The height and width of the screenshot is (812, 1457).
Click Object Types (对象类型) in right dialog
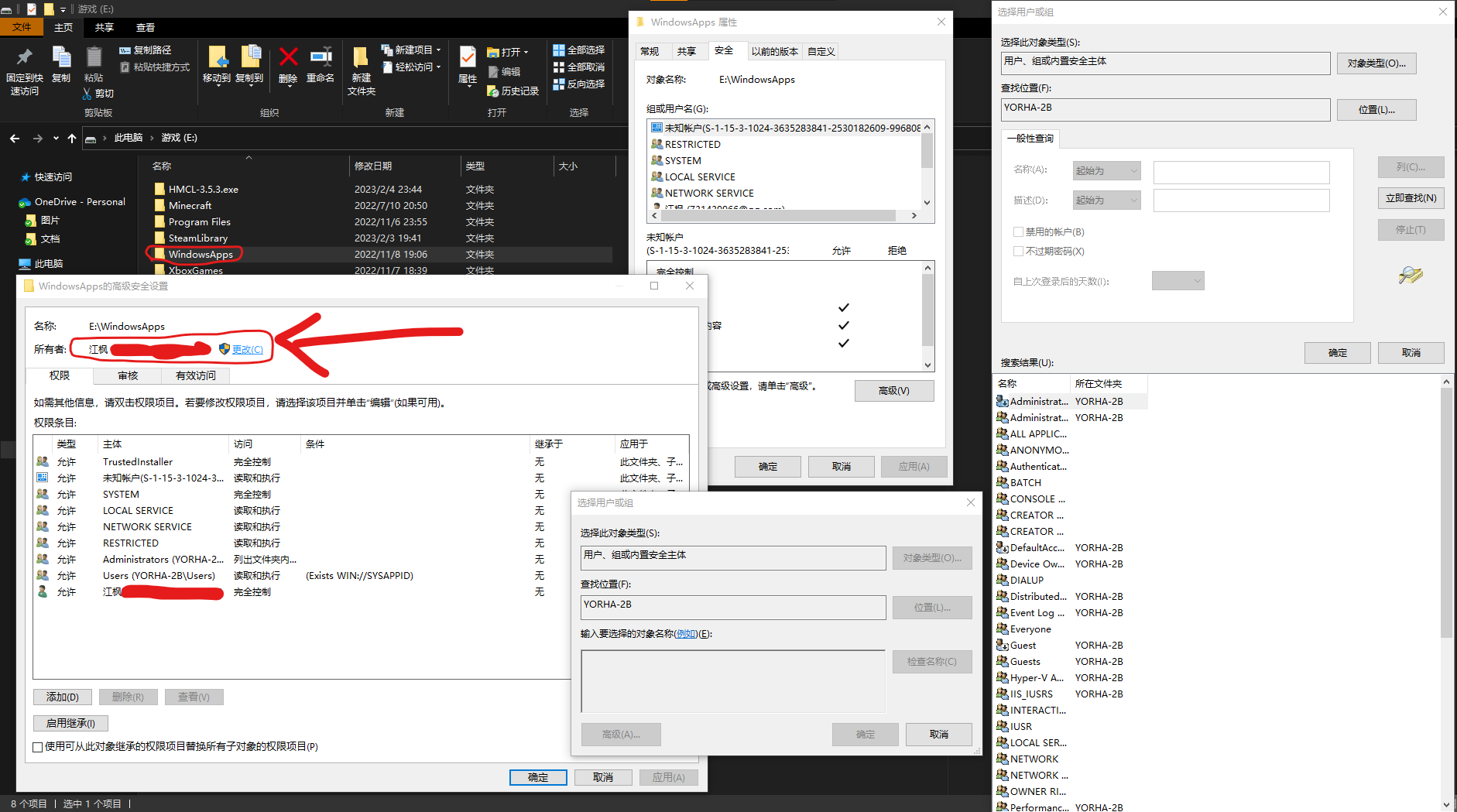[1376, 63]
